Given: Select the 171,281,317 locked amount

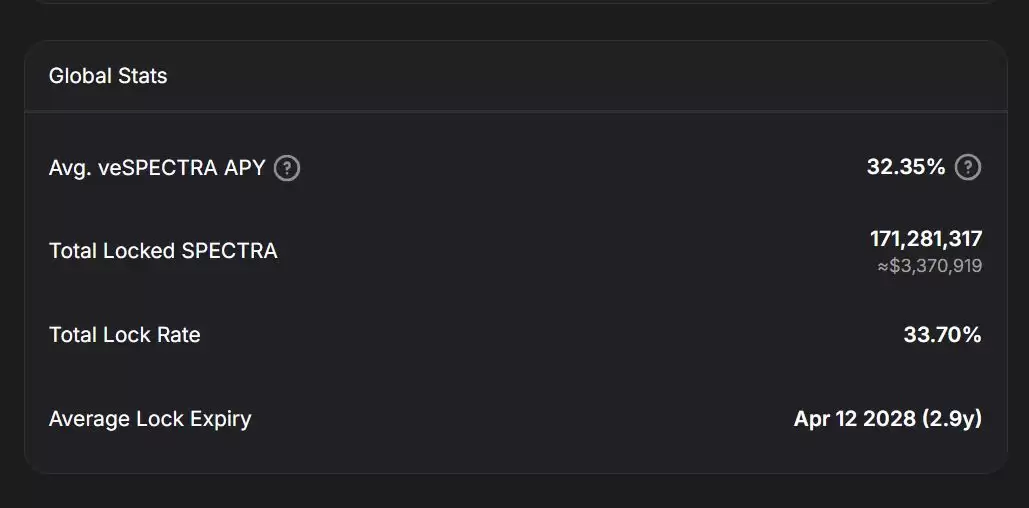Looking at the screenshot, I should (x=926, y=239).
